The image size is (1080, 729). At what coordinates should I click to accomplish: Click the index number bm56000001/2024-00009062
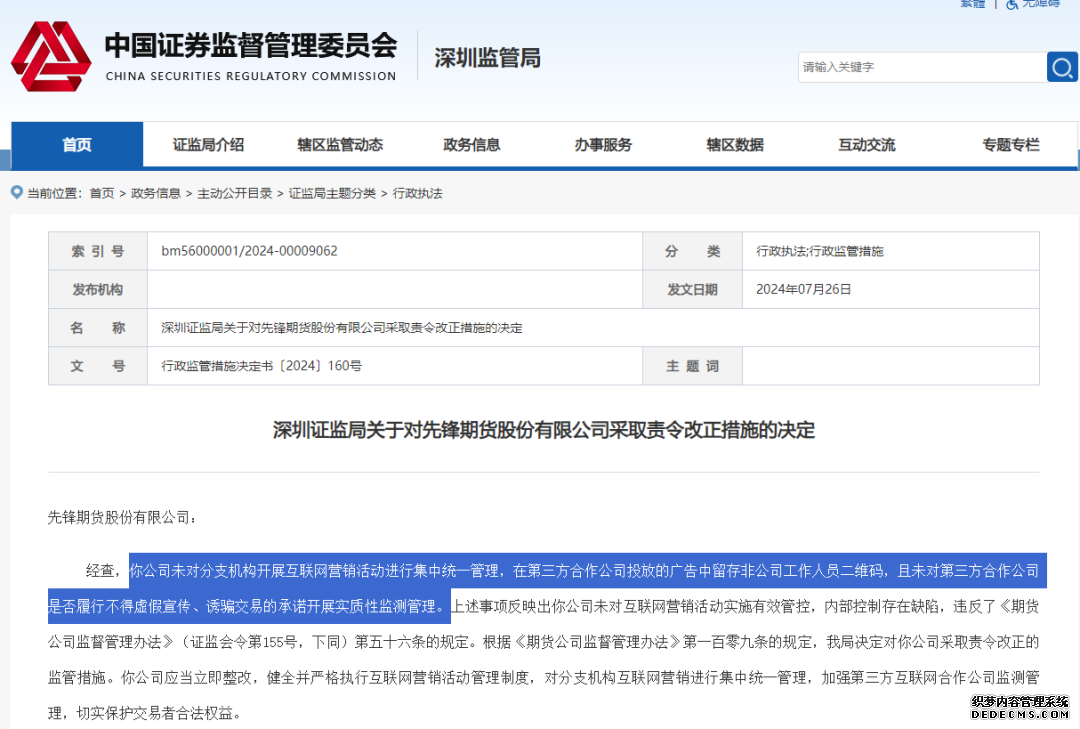(x=249, y=251)
